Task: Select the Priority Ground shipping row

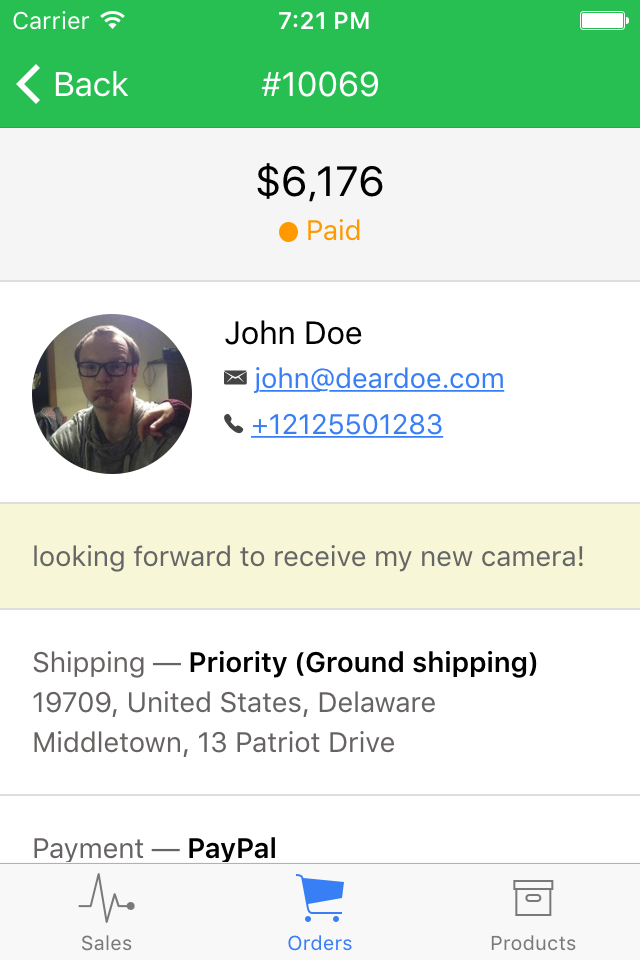Action: point(320,702)
